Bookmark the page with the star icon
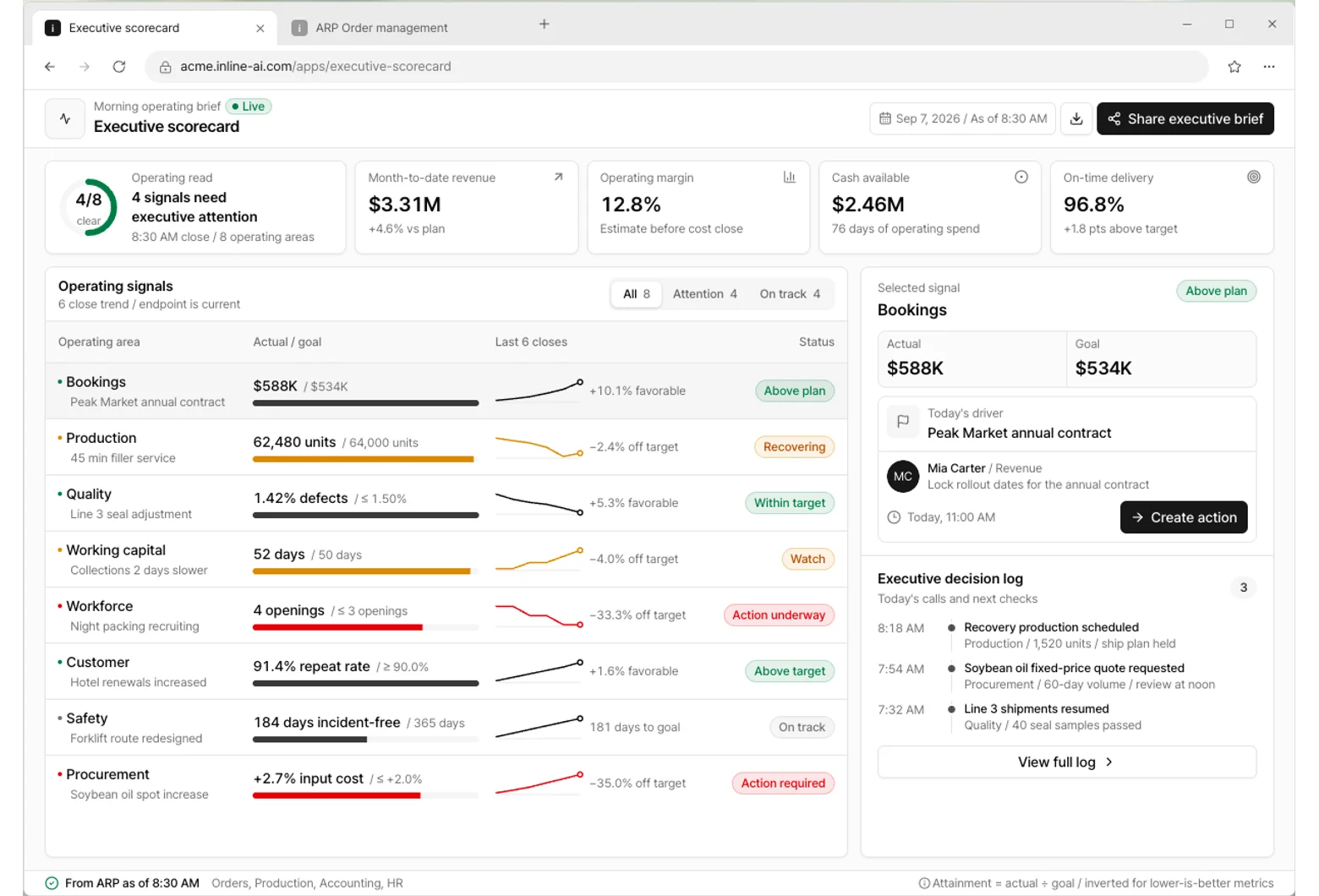The width and height of the screenshot is (1319, 896). pyautogui.click(x=1234, y=67)
